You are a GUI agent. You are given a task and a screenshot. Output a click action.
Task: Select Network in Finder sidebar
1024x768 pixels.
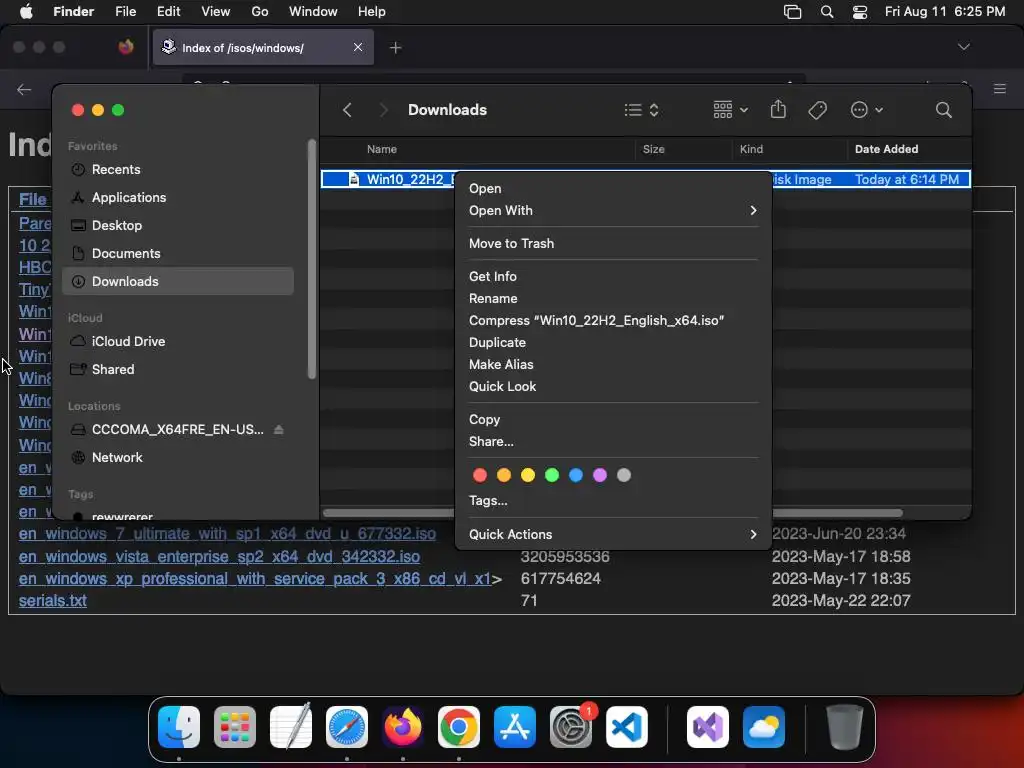[178, 458]
